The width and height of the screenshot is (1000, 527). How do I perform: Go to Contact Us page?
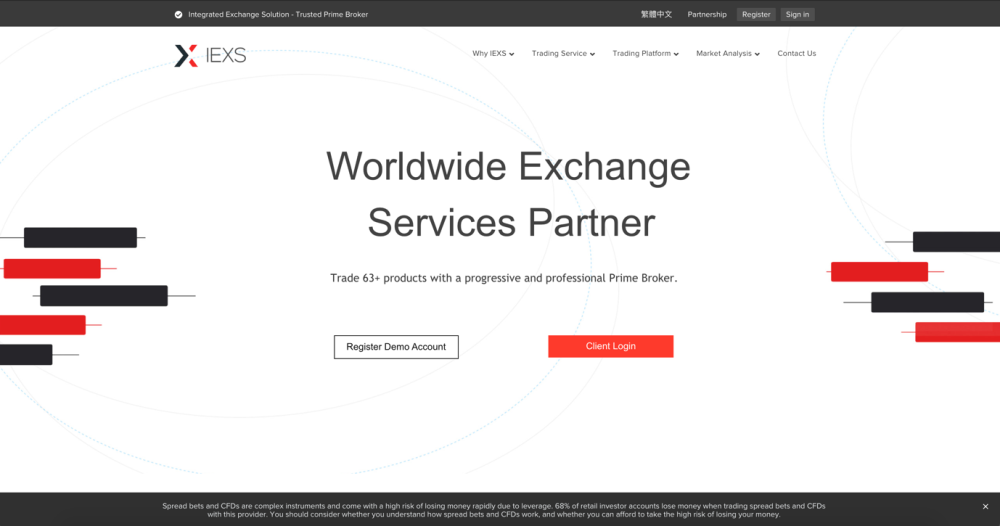797,54
